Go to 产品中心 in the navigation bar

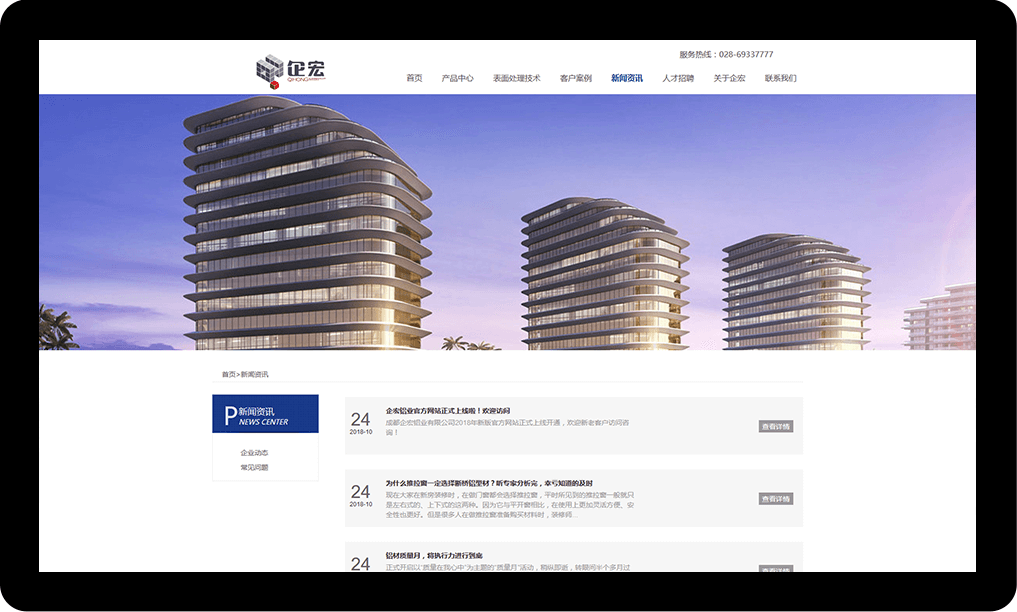point(458,78)
